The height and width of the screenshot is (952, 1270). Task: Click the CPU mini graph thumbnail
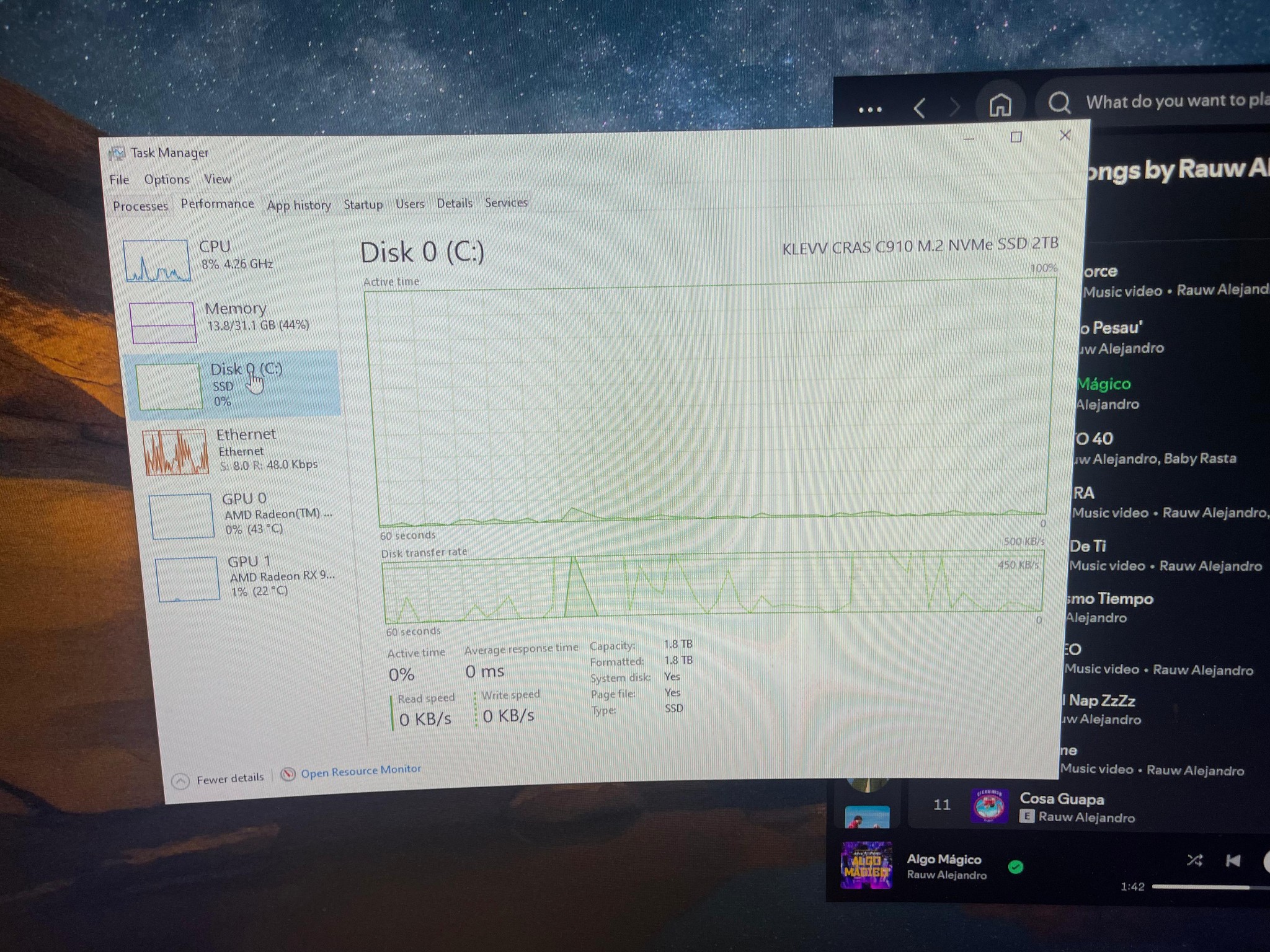click(x=156, y=260)
